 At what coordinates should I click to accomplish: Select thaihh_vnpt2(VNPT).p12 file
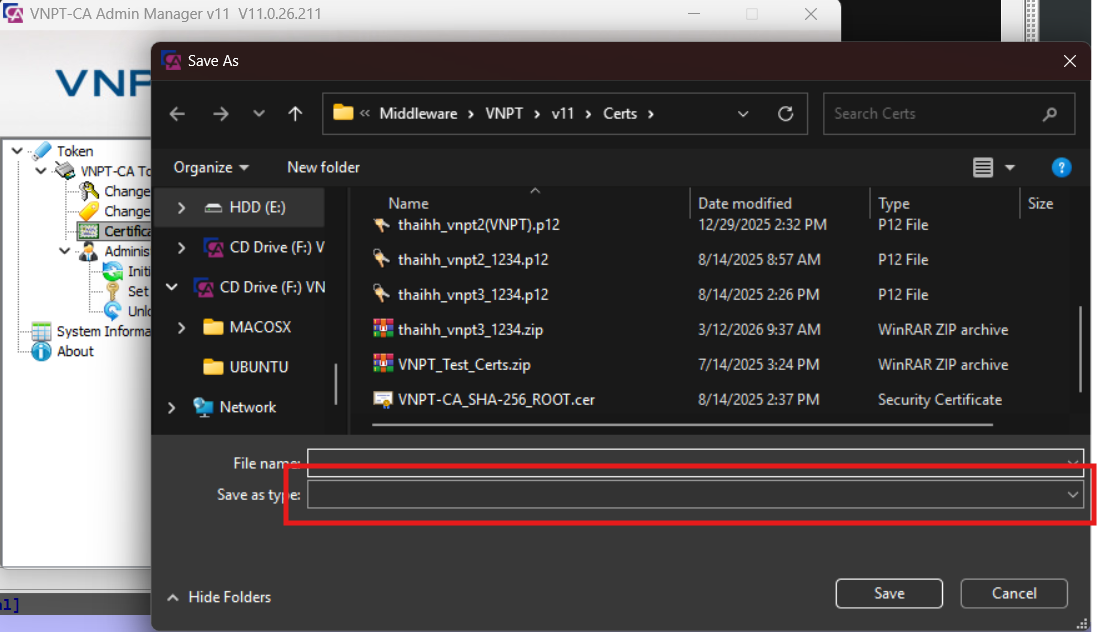[479, 225]
